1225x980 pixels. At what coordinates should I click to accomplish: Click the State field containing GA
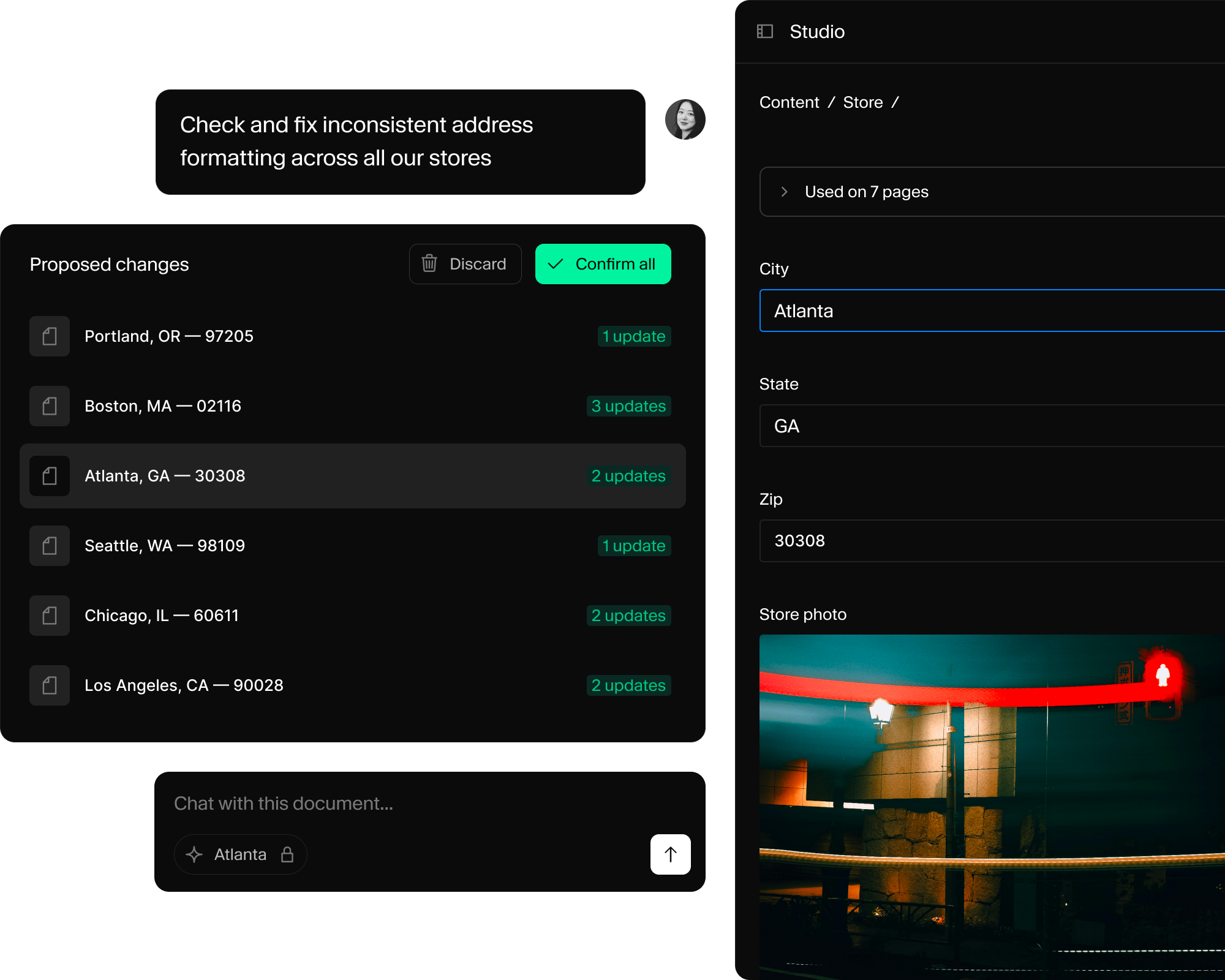[x=992, y=426]
